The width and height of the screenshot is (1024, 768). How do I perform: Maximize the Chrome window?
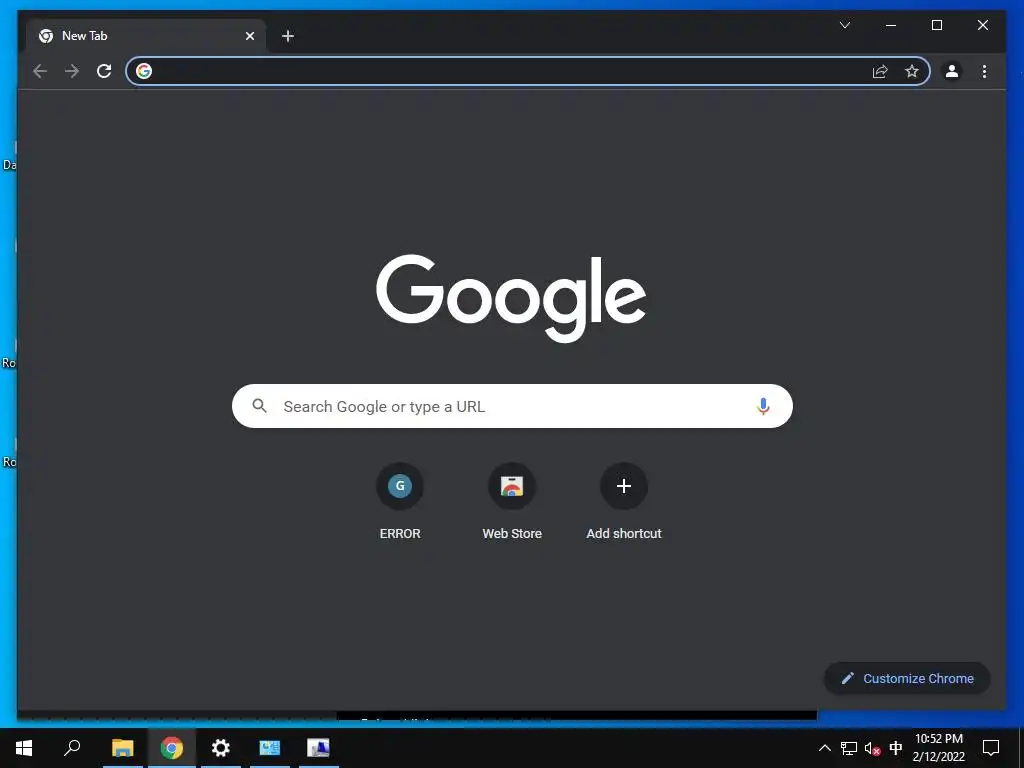point(936,25)
